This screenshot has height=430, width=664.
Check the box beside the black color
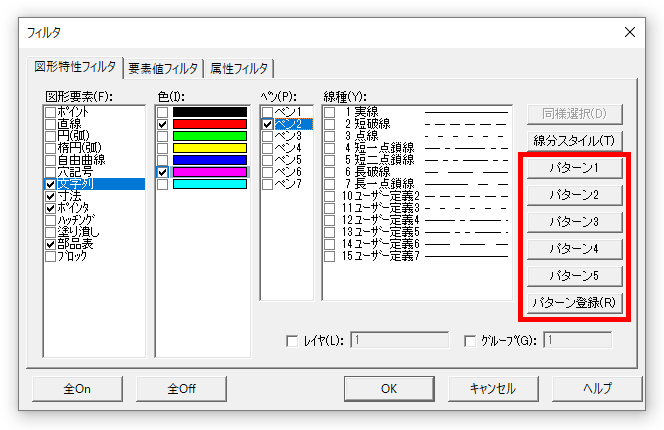tap(162, 112)
